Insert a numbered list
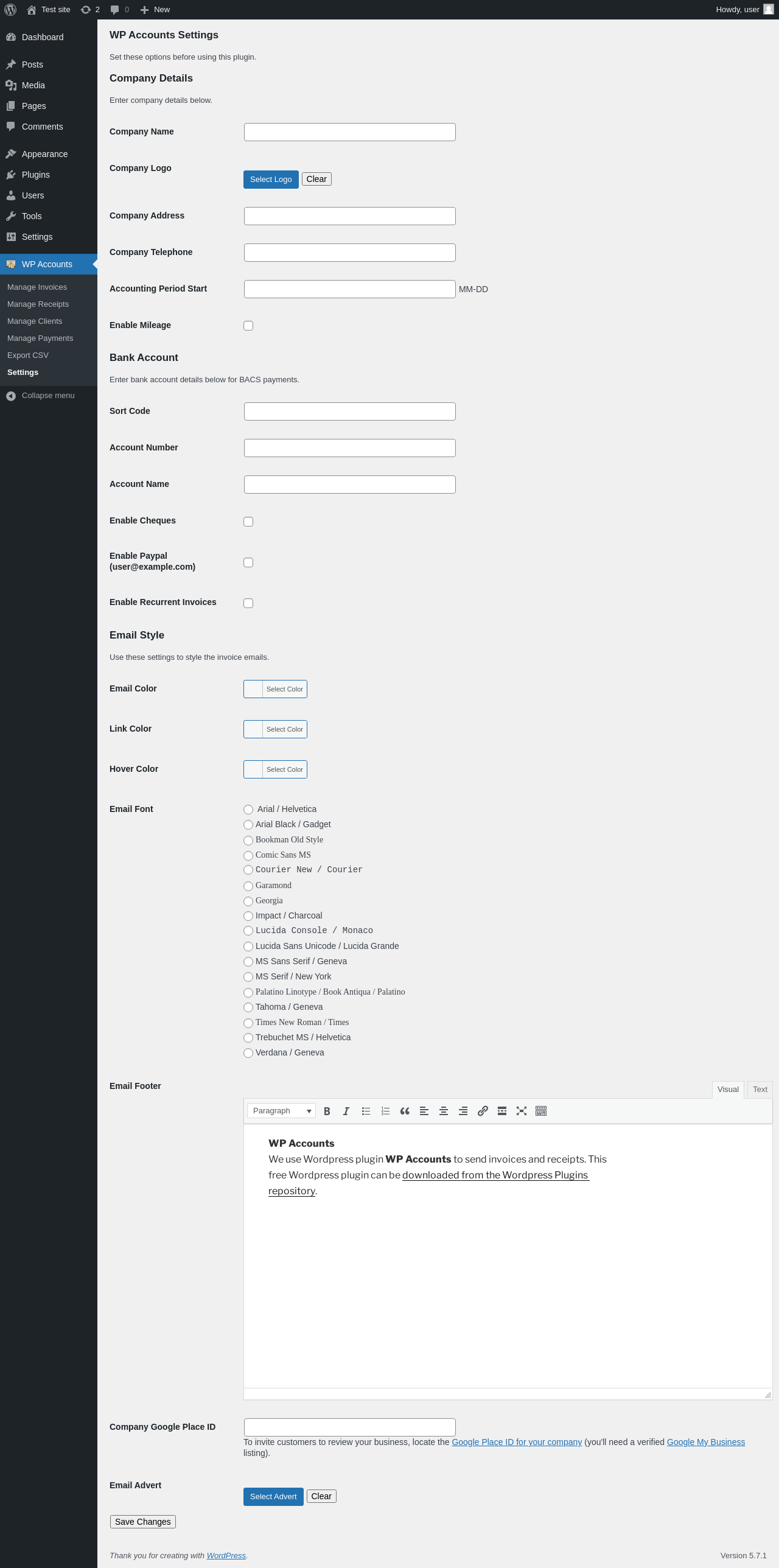The height and width of the screenshot is (1568, 779). click(385, 1111)
